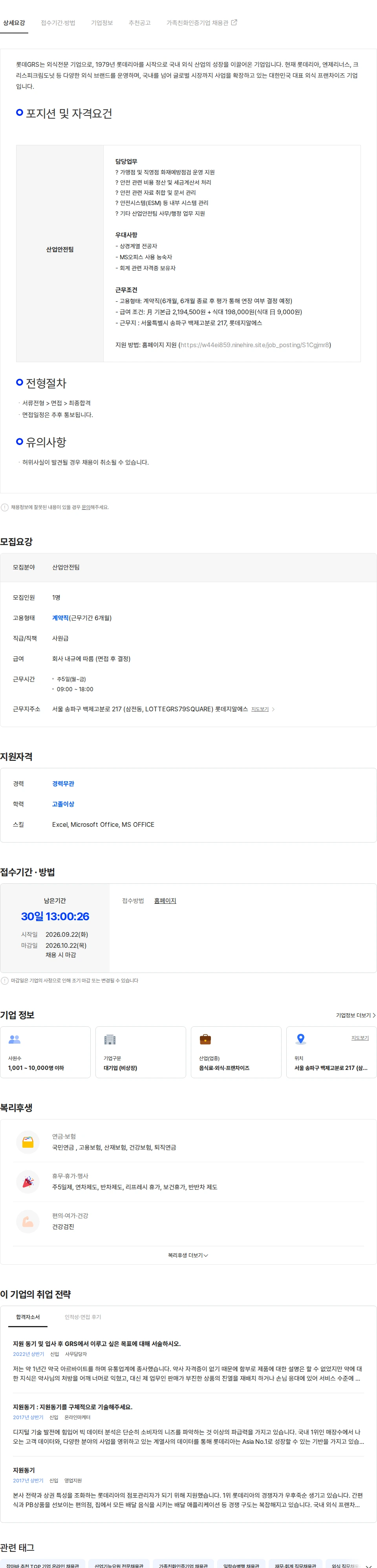Viewport: 377px width, 1568px height.
Task: Click the '건강검진' benefit text
Action: click(63, 1227)
